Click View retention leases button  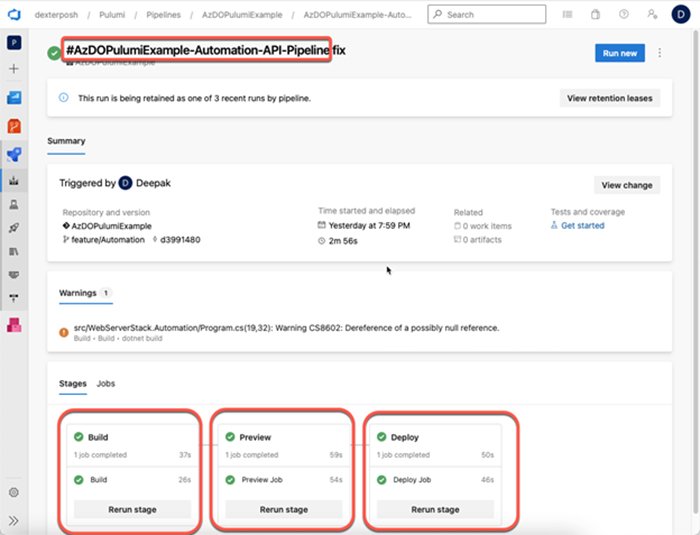tap(609, 98)
